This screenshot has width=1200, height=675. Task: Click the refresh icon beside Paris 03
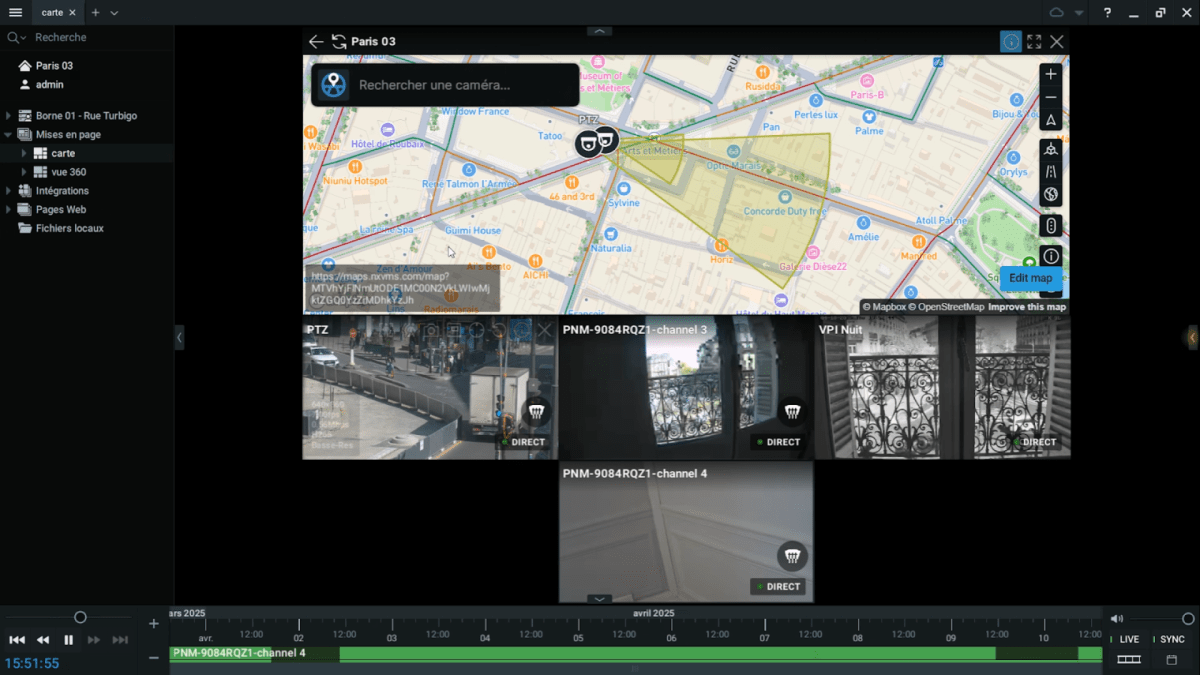point(339,42)
